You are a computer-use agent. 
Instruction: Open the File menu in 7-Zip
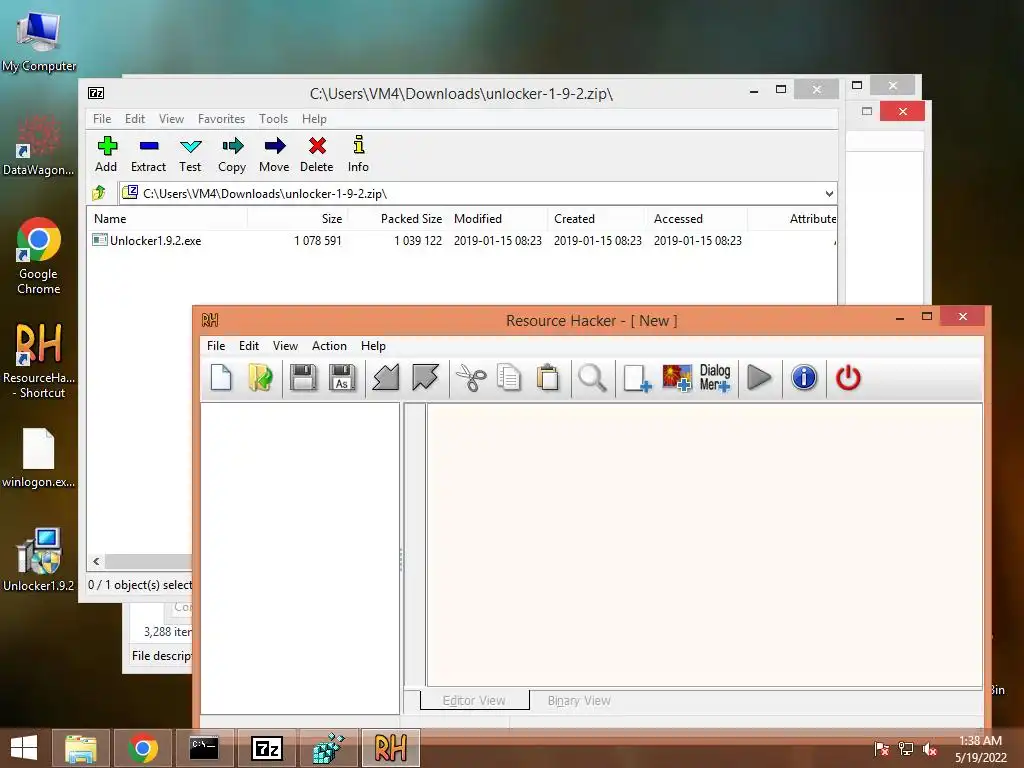[102, 119]
